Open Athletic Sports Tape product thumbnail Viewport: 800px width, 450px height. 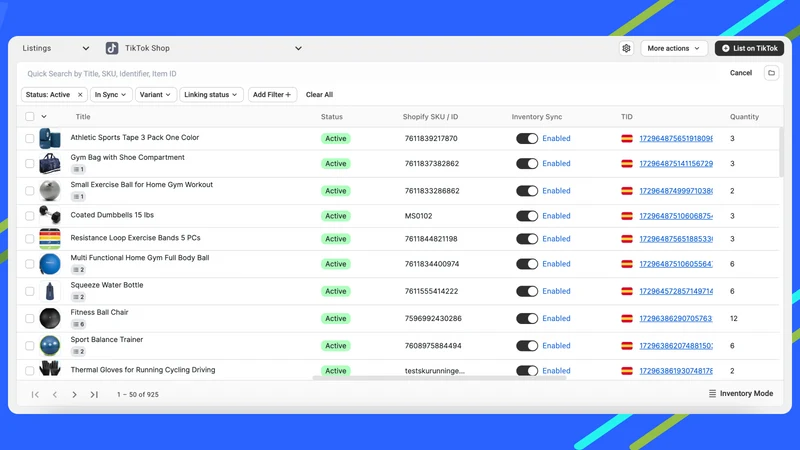(x=49, y=138)
